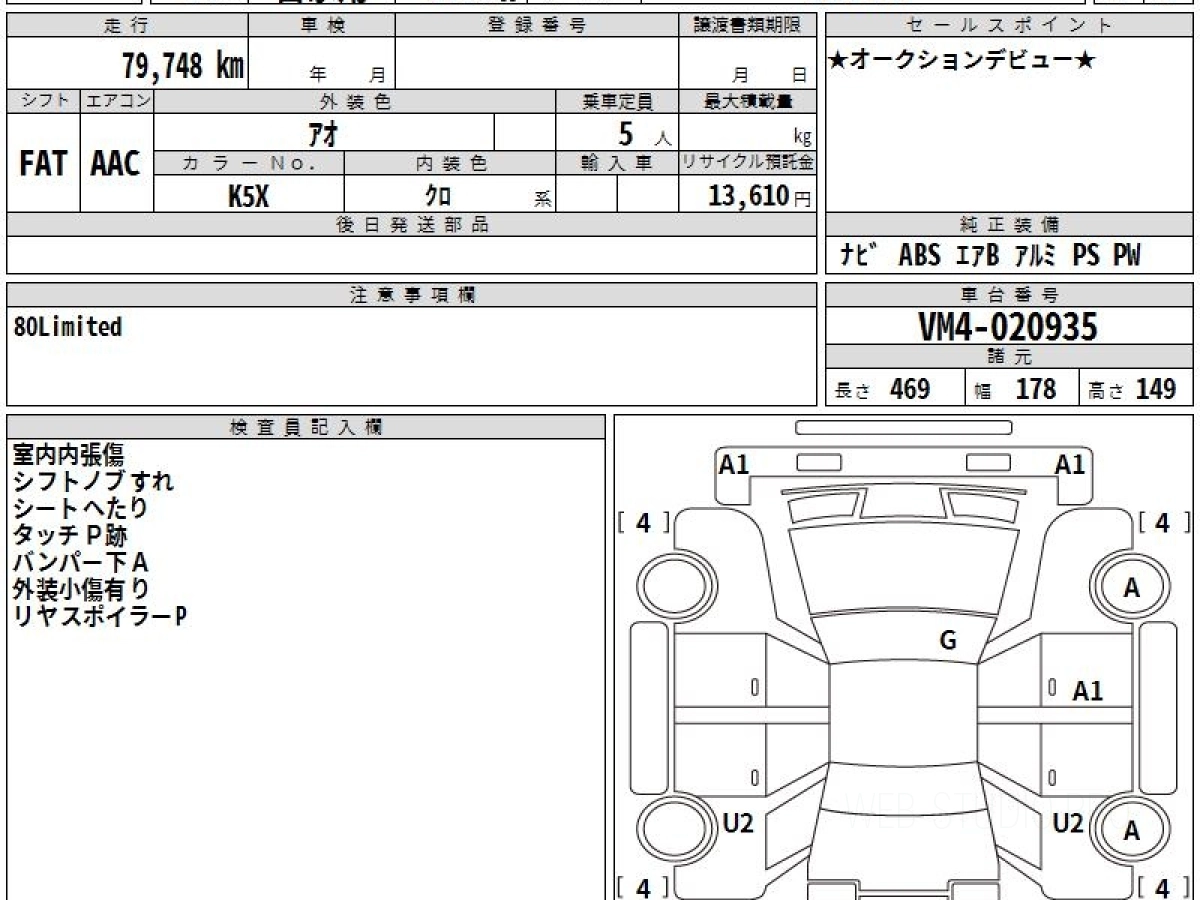Click the リサイクル預託金 header cell
The height and width of the screenshot is (900, 1200).
coord(747,164)
